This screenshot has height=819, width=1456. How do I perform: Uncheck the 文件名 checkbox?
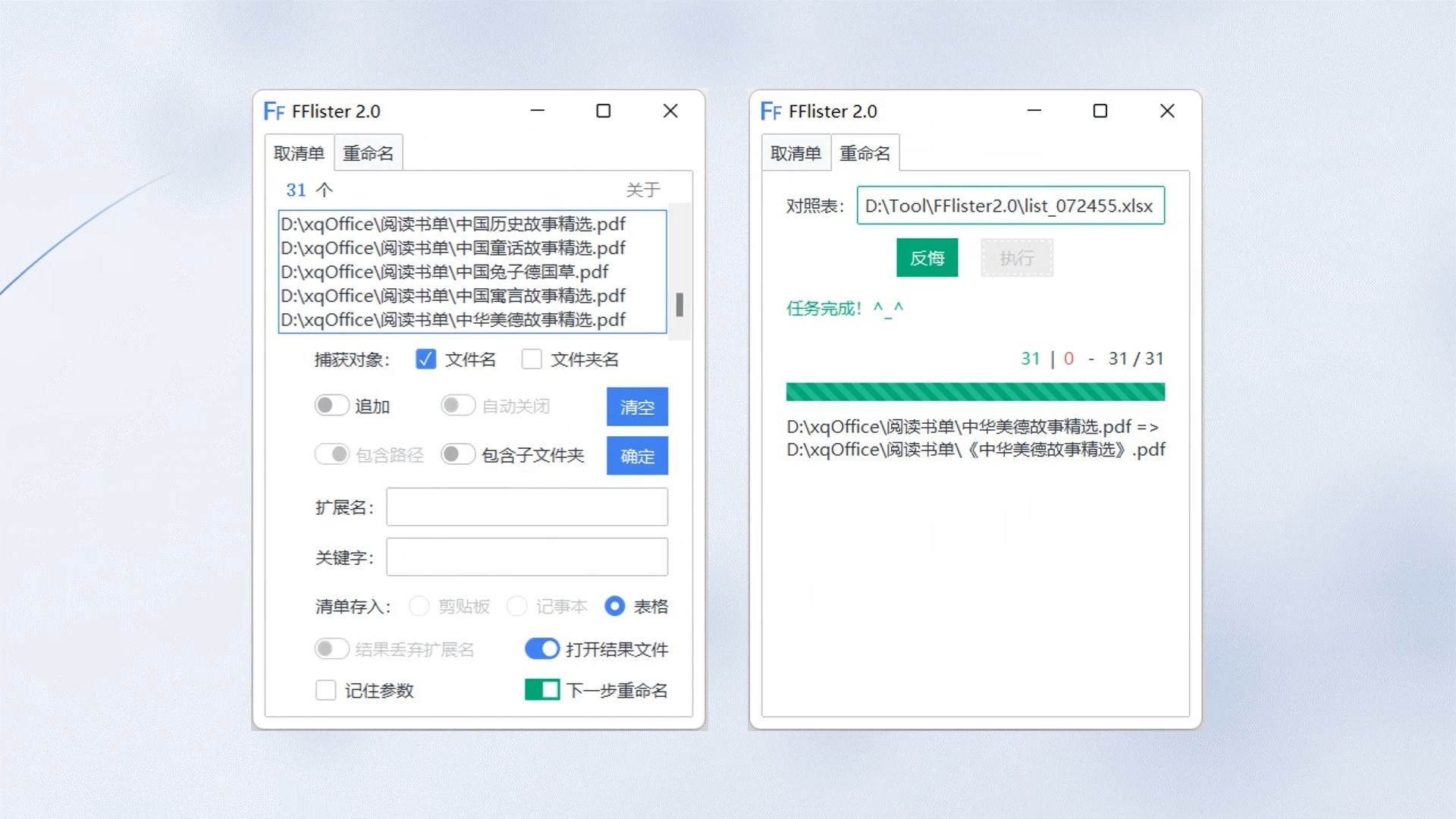(426, 359)
